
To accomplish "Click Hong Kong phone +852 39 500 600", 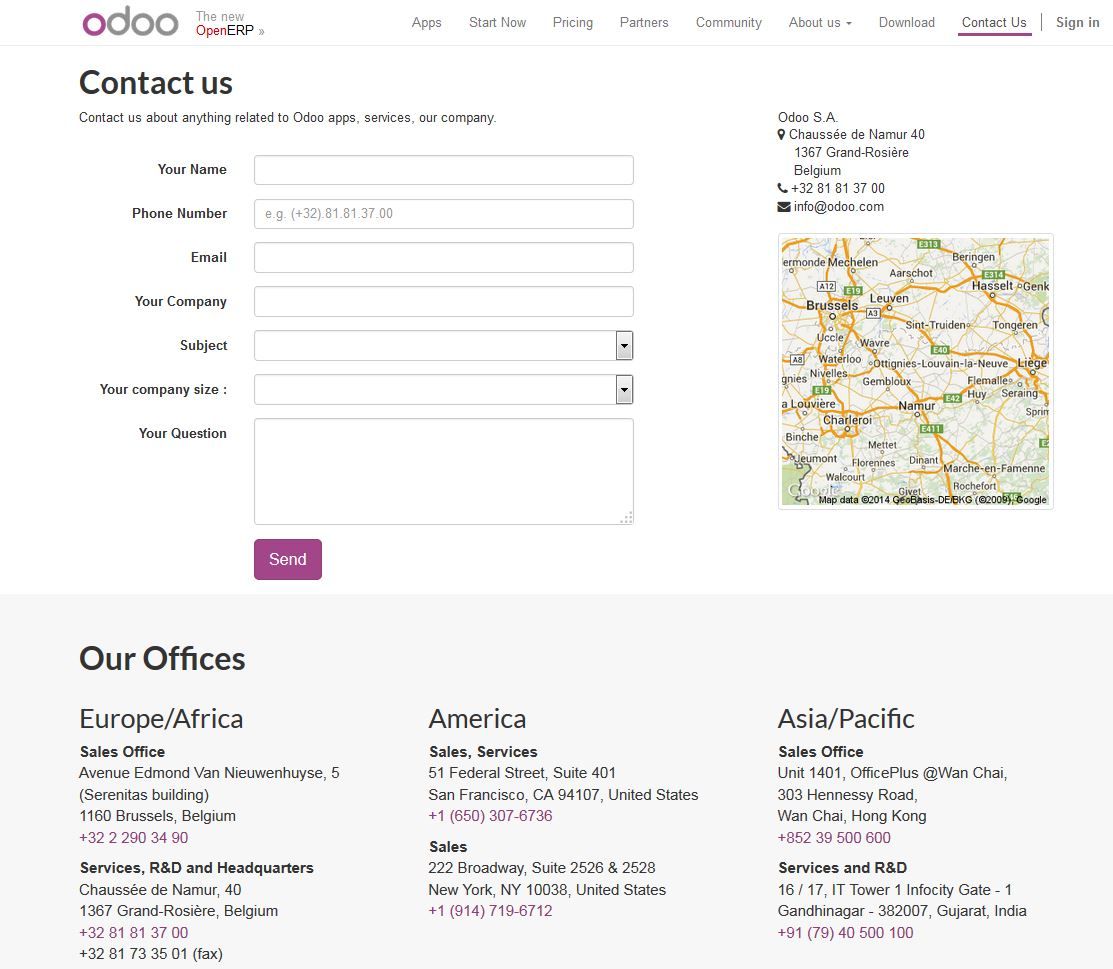I will pyautogui.click(x=834, y=838).
